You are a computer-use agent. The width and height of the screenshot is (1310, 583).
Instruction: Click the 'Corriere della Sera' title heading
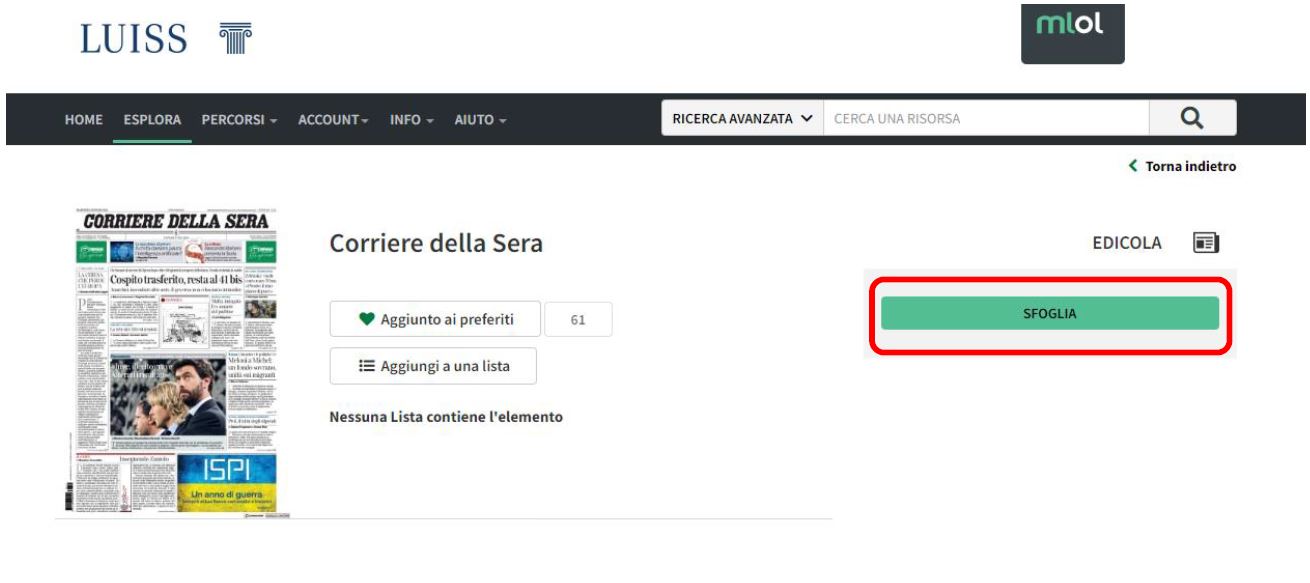coord(435,245)
